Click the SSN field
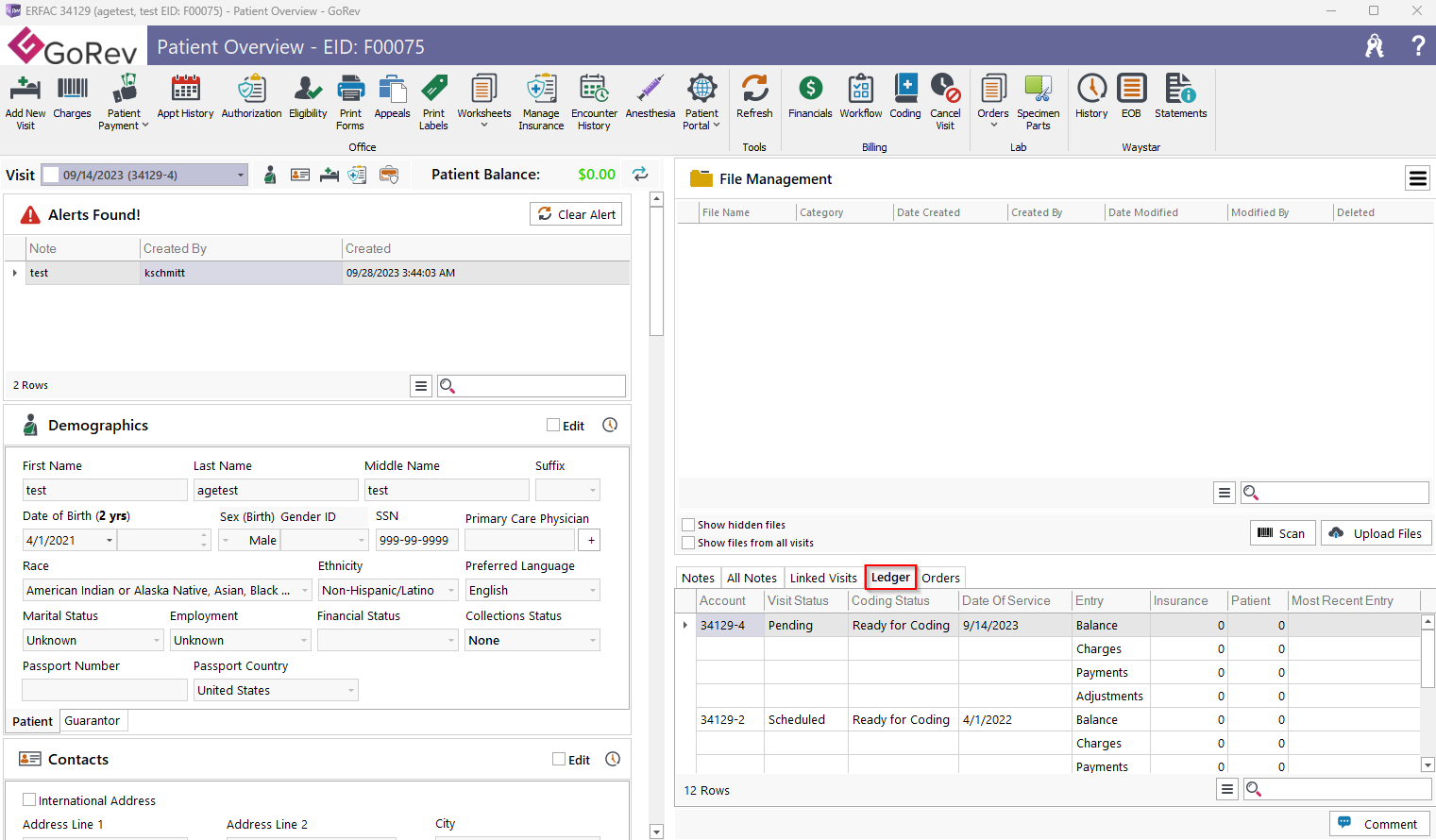1436x840 pixels. click(417, 540)
